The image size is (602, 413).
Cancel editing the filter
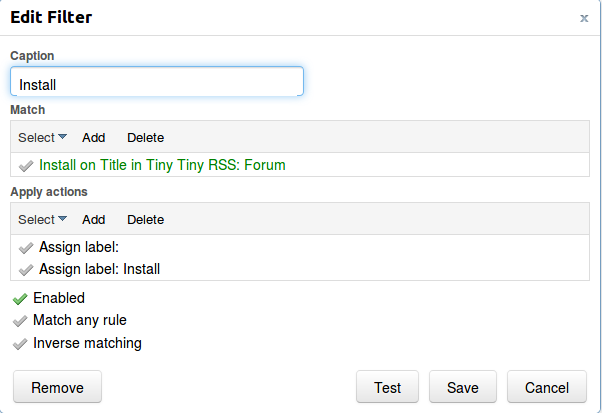[547, 387]
